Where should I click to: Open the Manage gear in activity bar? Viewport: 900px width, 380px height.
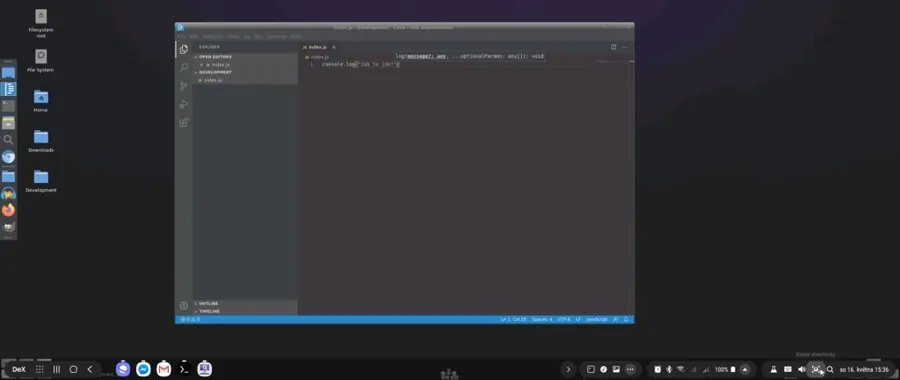[184, 306]
